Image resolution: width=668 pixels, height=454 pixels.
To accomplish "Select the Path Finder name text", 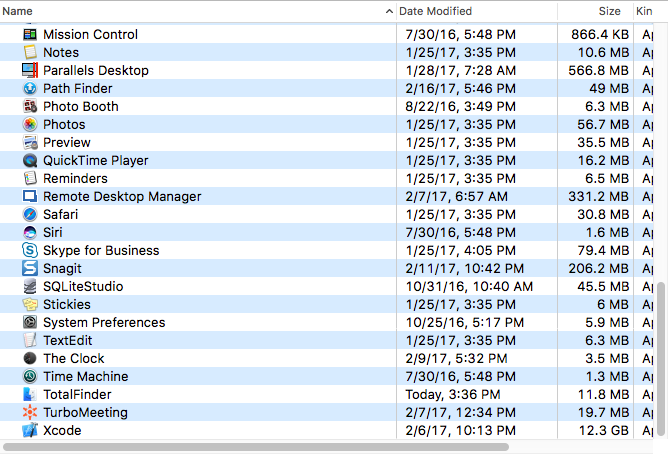I will pos(78,88).
